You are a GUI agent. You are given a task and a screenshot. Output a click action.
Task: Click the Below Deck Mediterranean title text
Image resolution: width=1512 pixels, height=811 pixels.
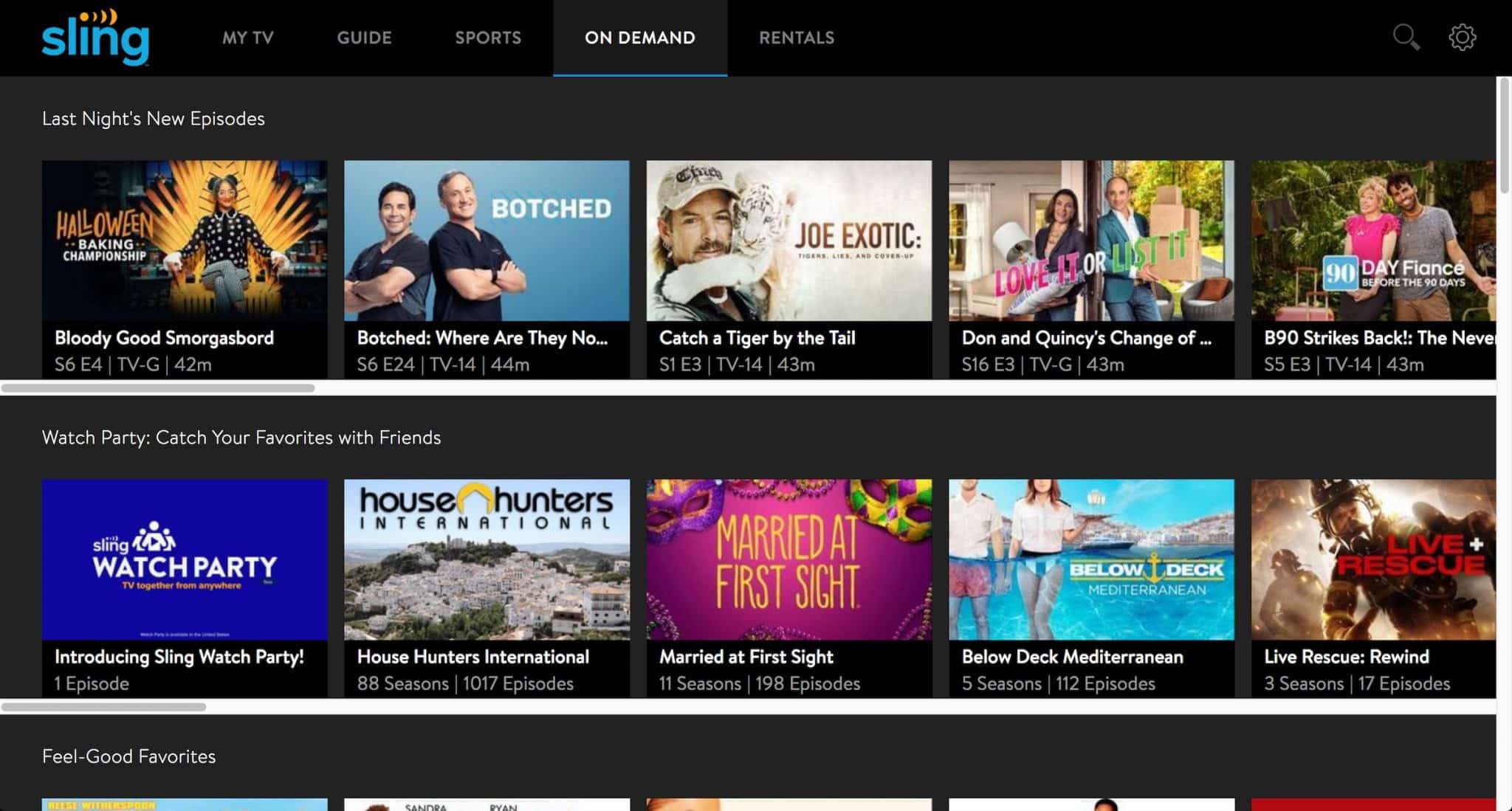tap(1072, 657)
